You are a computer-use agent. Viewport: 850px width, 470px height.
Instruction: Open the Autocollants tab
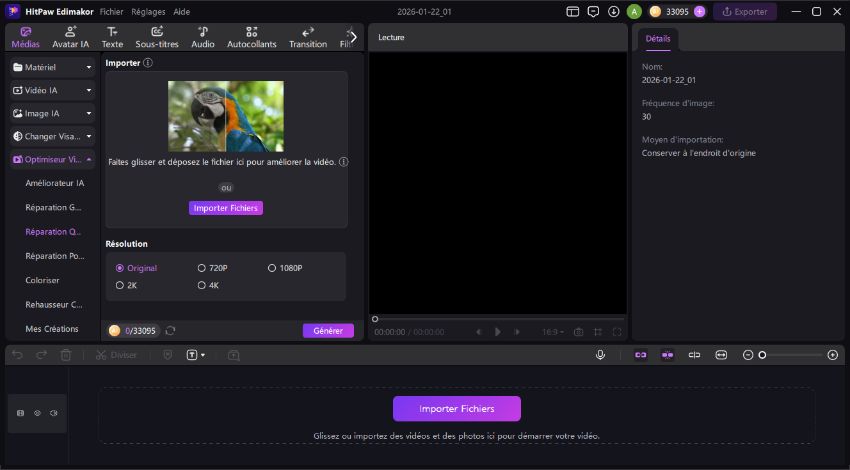coord(252,37)
